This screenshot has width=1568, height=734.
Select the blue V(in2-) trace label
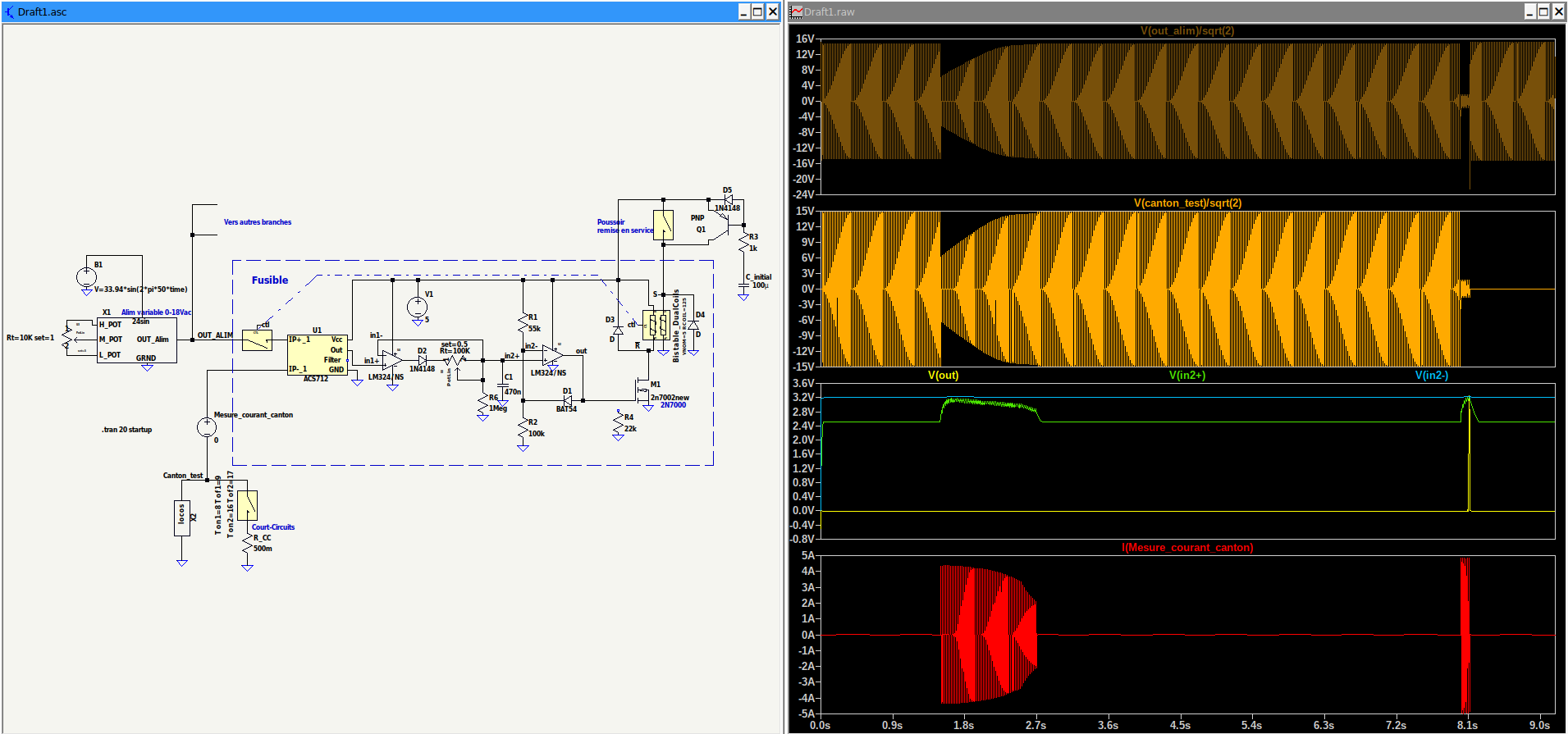point(1431,376)
